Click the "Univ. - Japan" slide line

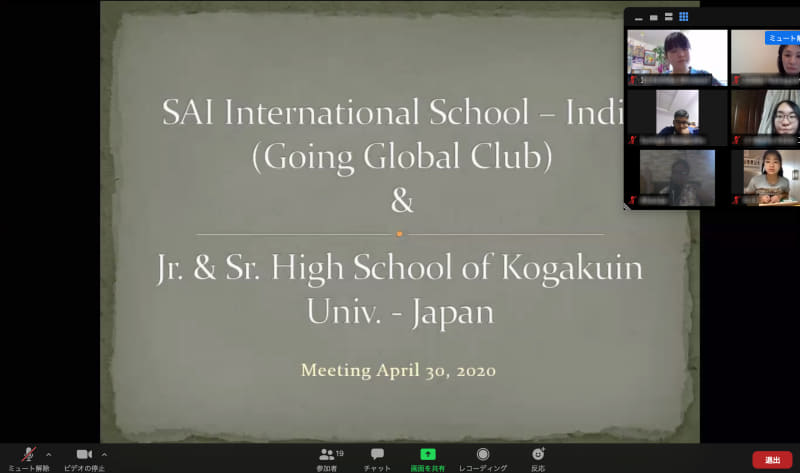[401, 312]
